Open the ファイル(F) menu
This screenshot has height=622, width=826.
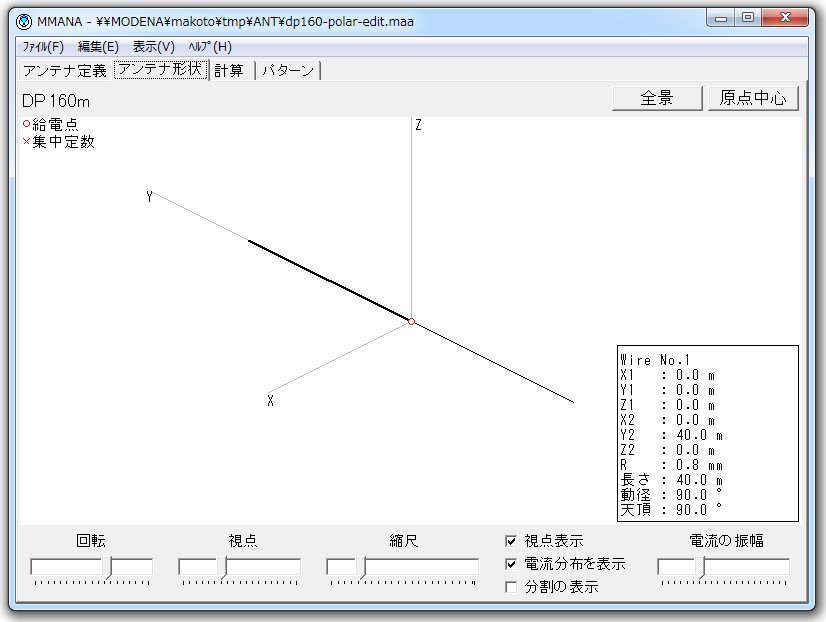coord(43,47)
